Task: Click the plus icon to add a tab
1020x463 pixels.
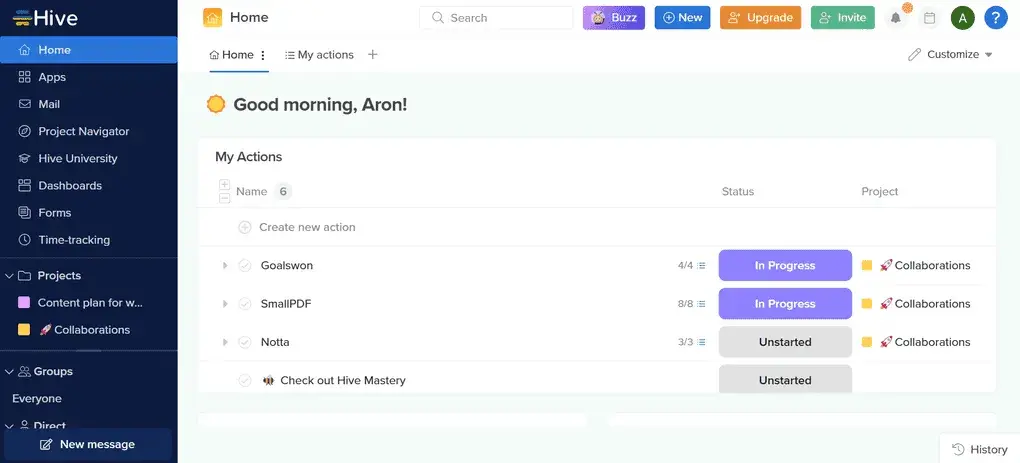Action: 373,55
